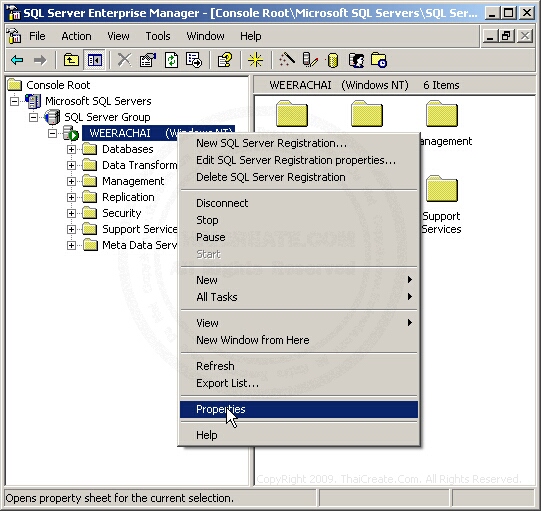The image size is (541, 511).
Task: Select the Replication tree item
Action: (128, 197)
